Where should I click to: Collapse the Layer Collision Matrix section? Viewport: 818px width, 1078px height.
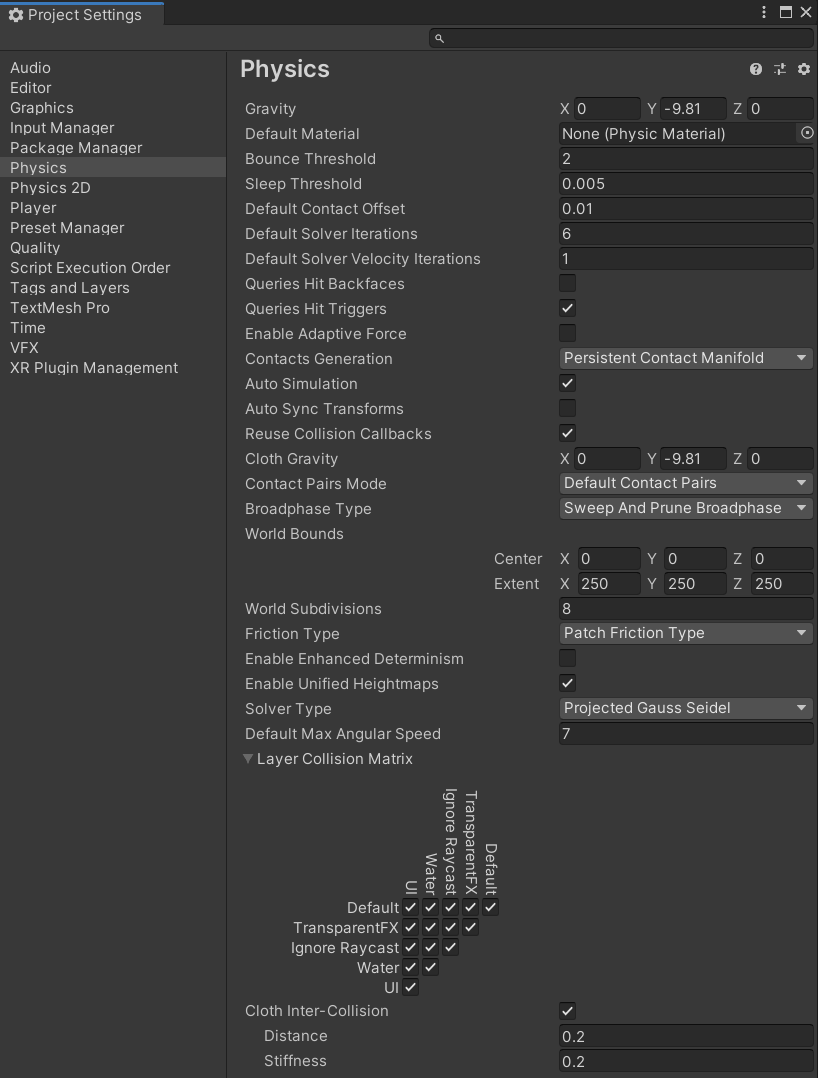click(x=247, y=758)
